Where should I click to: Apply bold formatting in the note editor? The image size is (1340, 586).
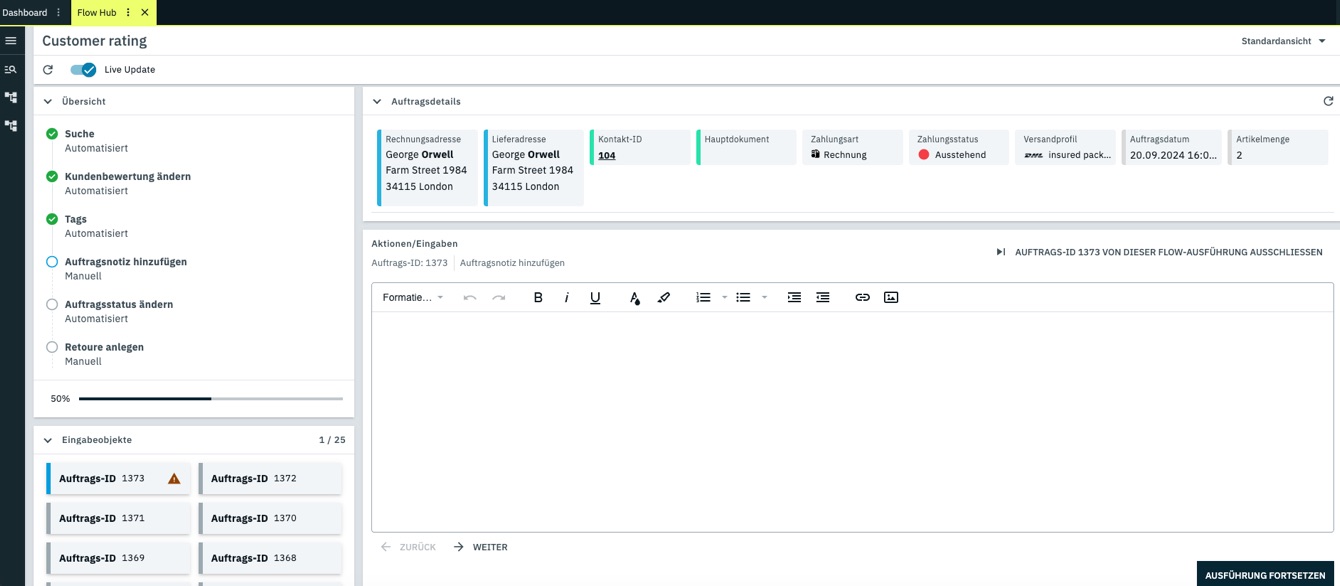click(538, 297)
